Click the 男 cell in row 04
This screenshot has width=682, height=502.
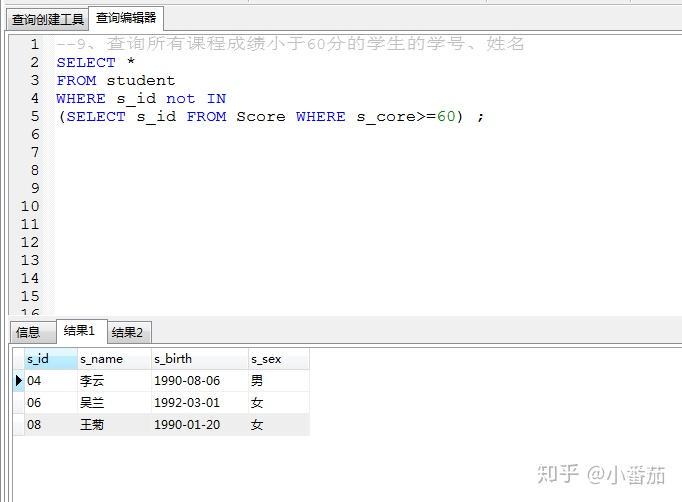coord(278,381)
